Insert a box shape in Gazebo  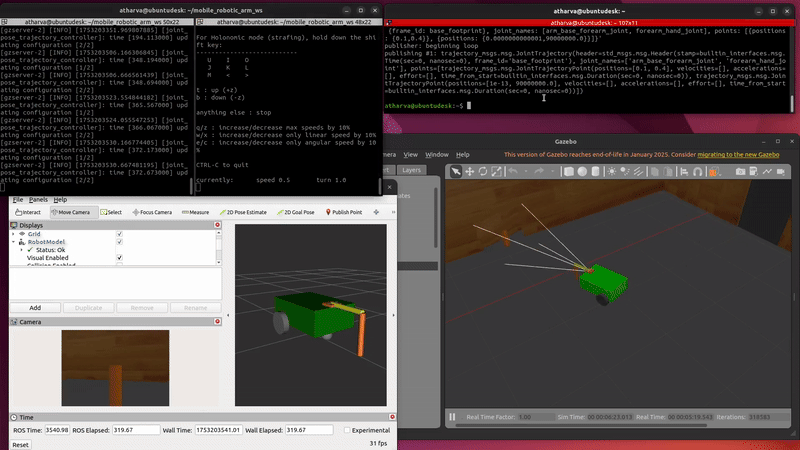pyautogui.click(x=569, y=171)
